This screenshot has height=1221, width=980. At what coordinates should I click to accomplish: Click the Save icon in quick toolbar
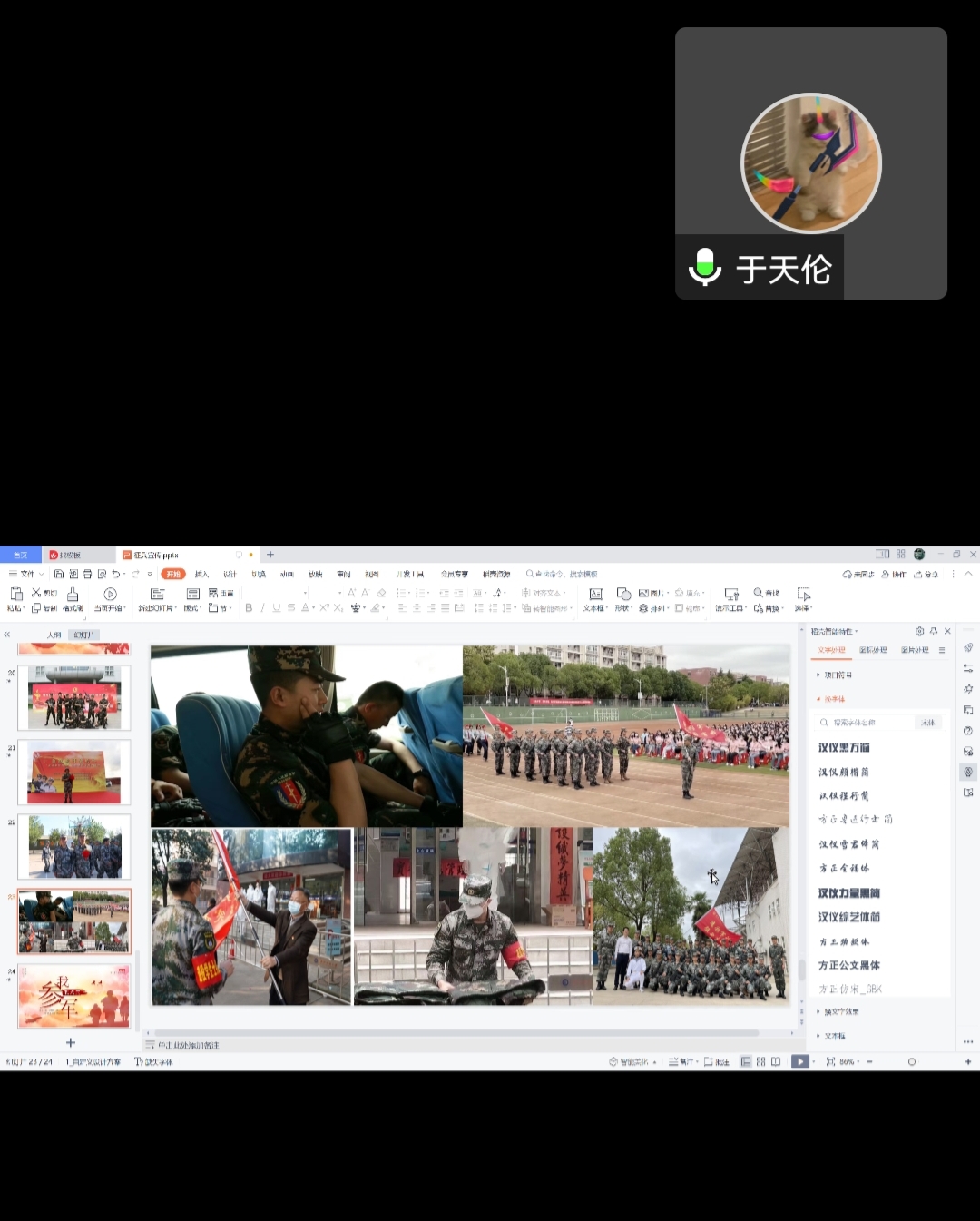59,574
